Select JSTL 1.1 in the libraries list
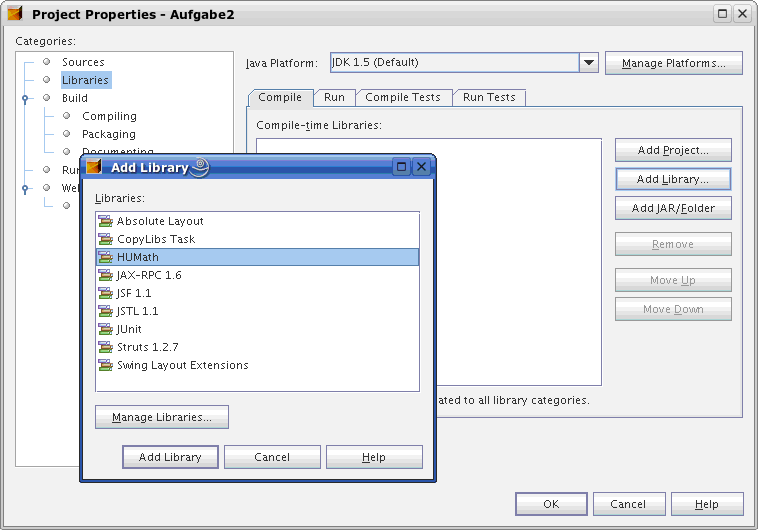Image resolution: width=758 pixels, height=530 pixels. [137, 311]
